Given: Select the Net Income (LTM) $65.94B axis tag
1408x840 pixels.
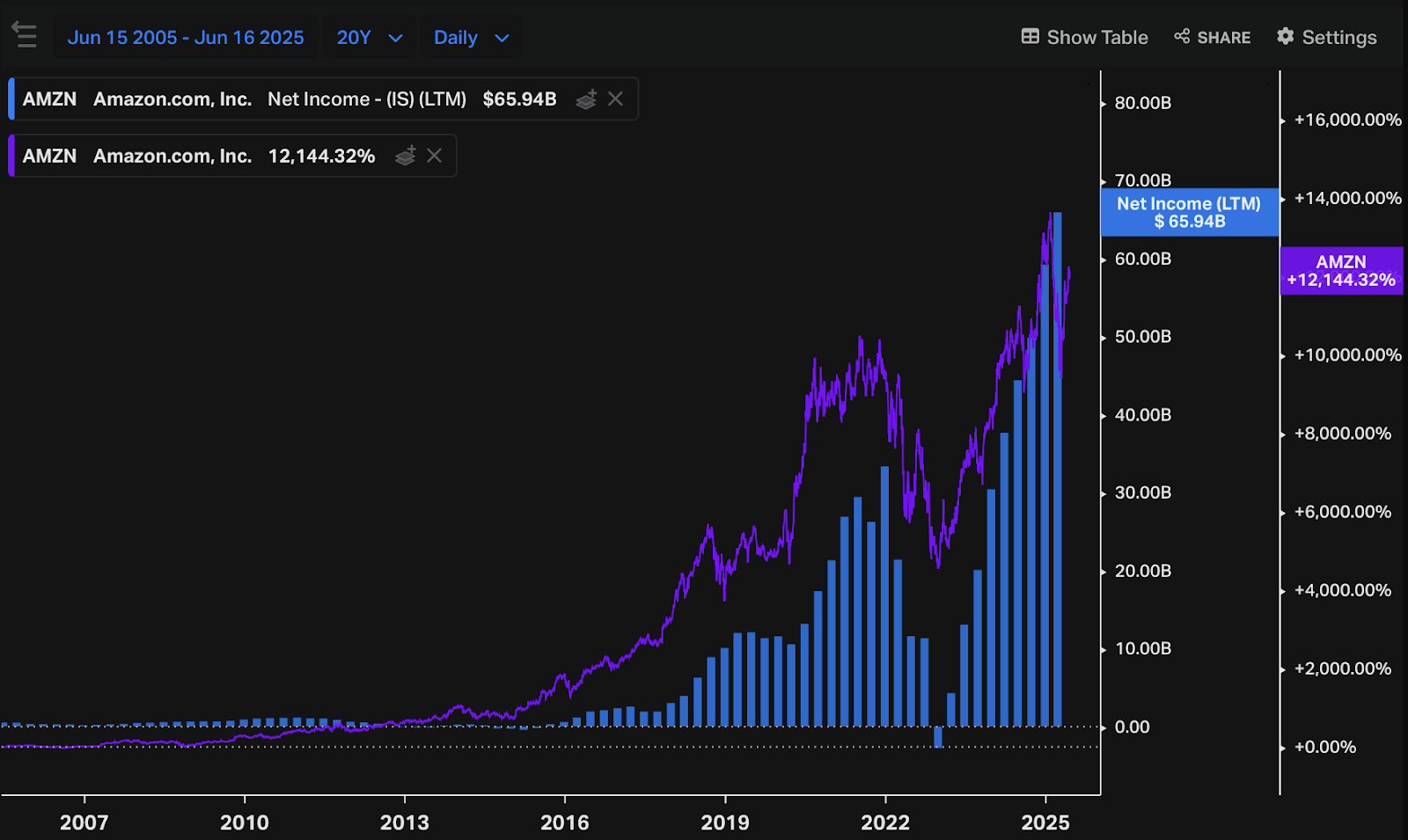Looking at the screenshot, I should [1189, 212].
